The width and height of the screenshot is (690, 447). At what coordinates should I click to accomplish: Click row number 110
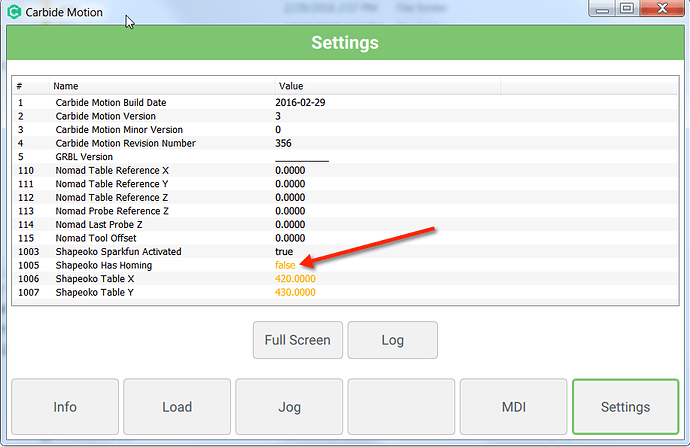(26, 170)
